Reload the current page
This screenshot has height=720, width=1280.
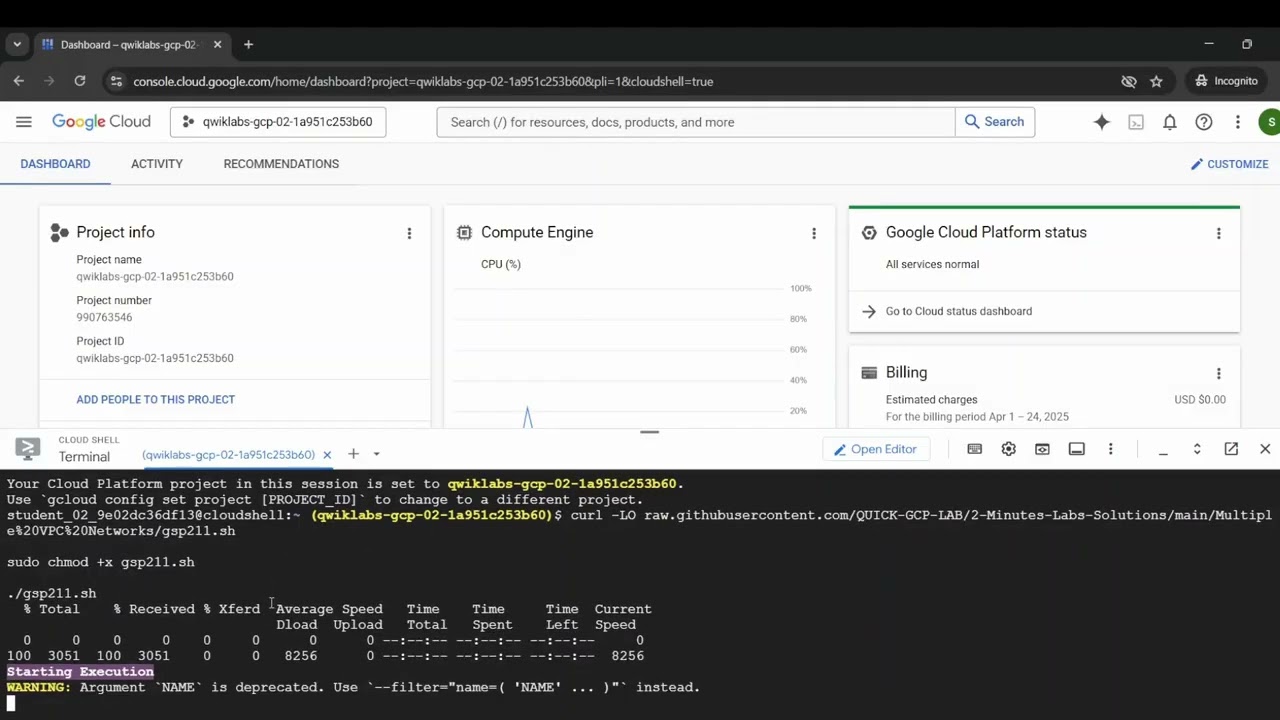(x=80, y=81)
